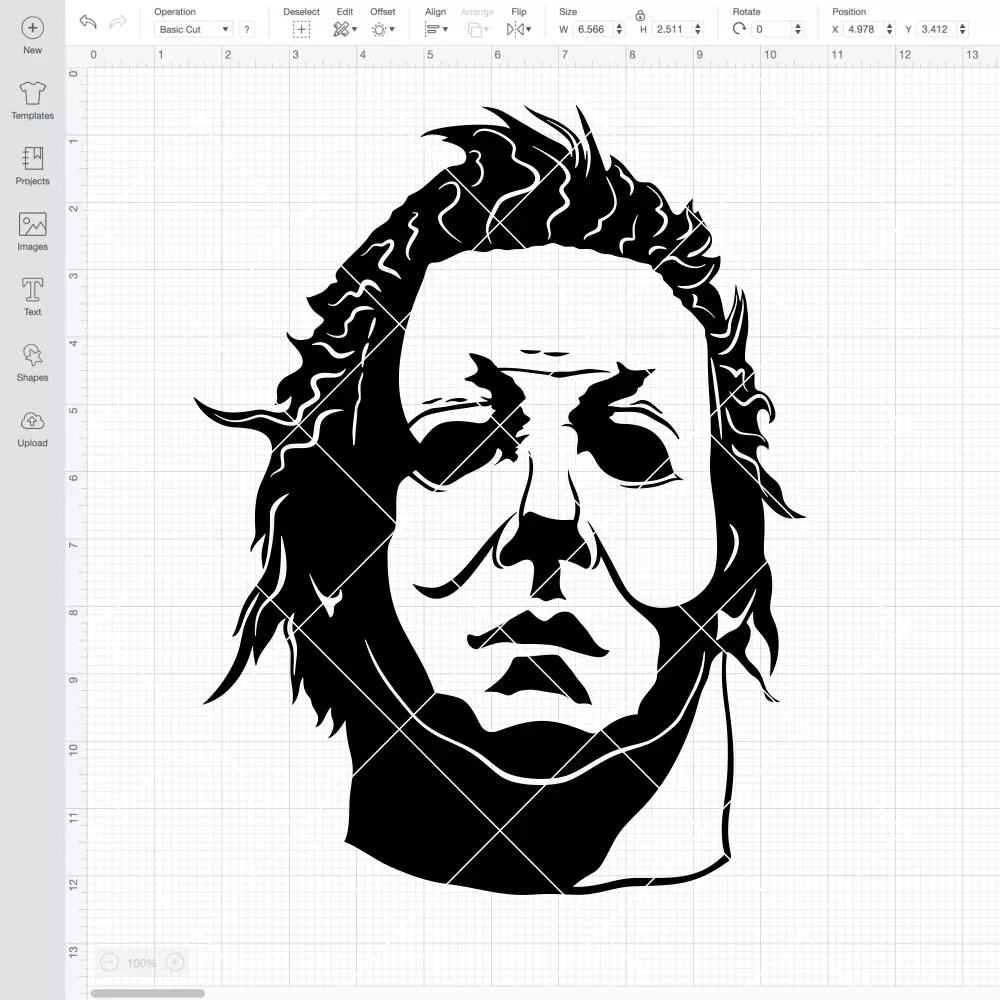The image size is (1000, 1000).
Task: Click the Deselect icon
Action: (302, 29)
